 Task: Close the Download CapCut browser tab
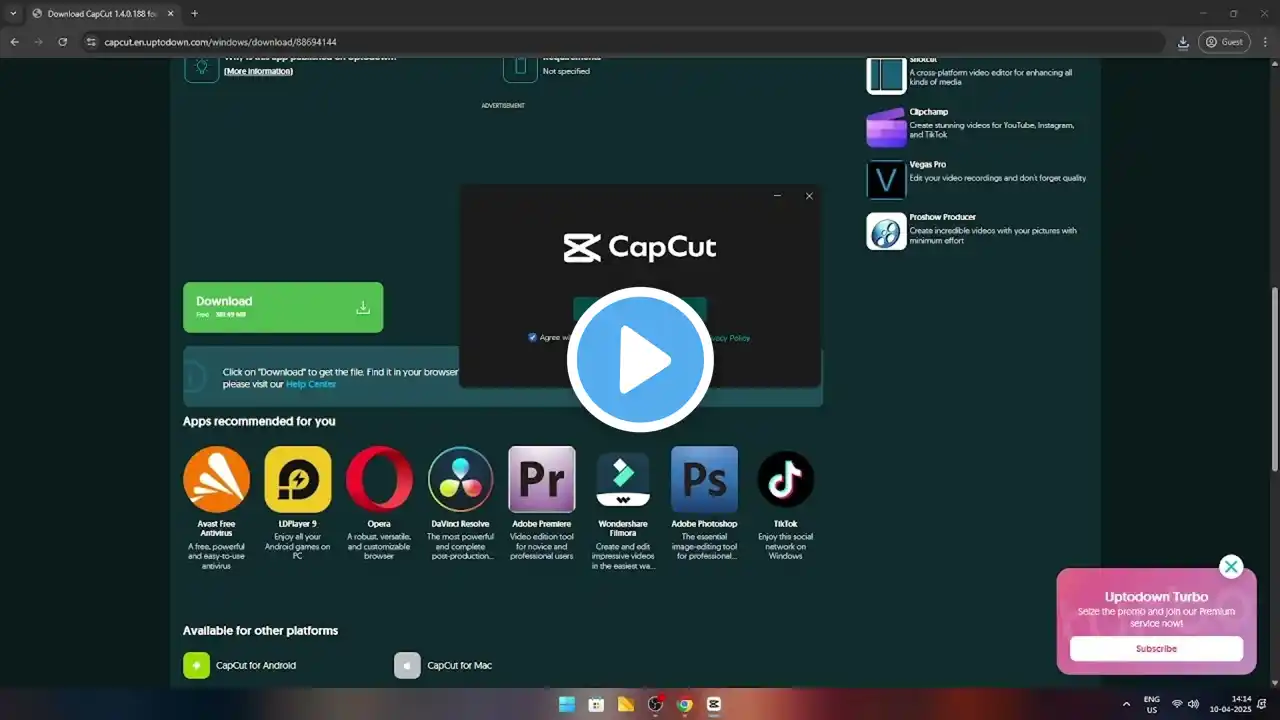pyautogui.click(x=169, y=14)
